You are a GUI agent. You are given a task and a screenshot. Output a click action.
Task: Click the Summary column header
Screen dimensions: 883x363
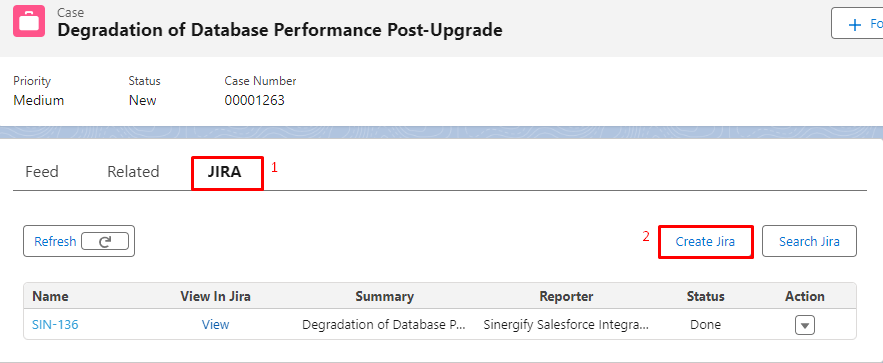[385, 297]
